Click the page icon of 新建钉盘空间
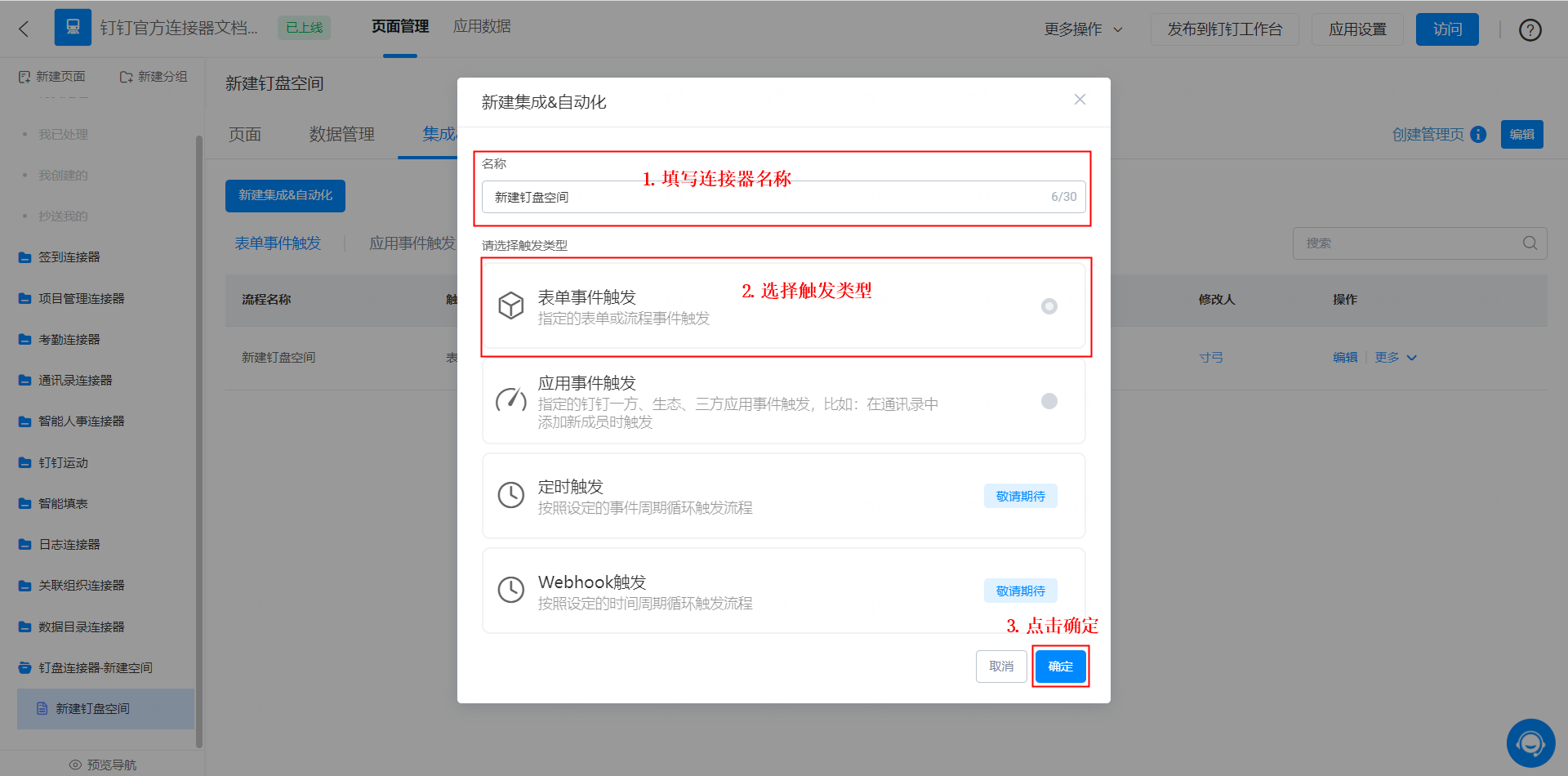 42,708
